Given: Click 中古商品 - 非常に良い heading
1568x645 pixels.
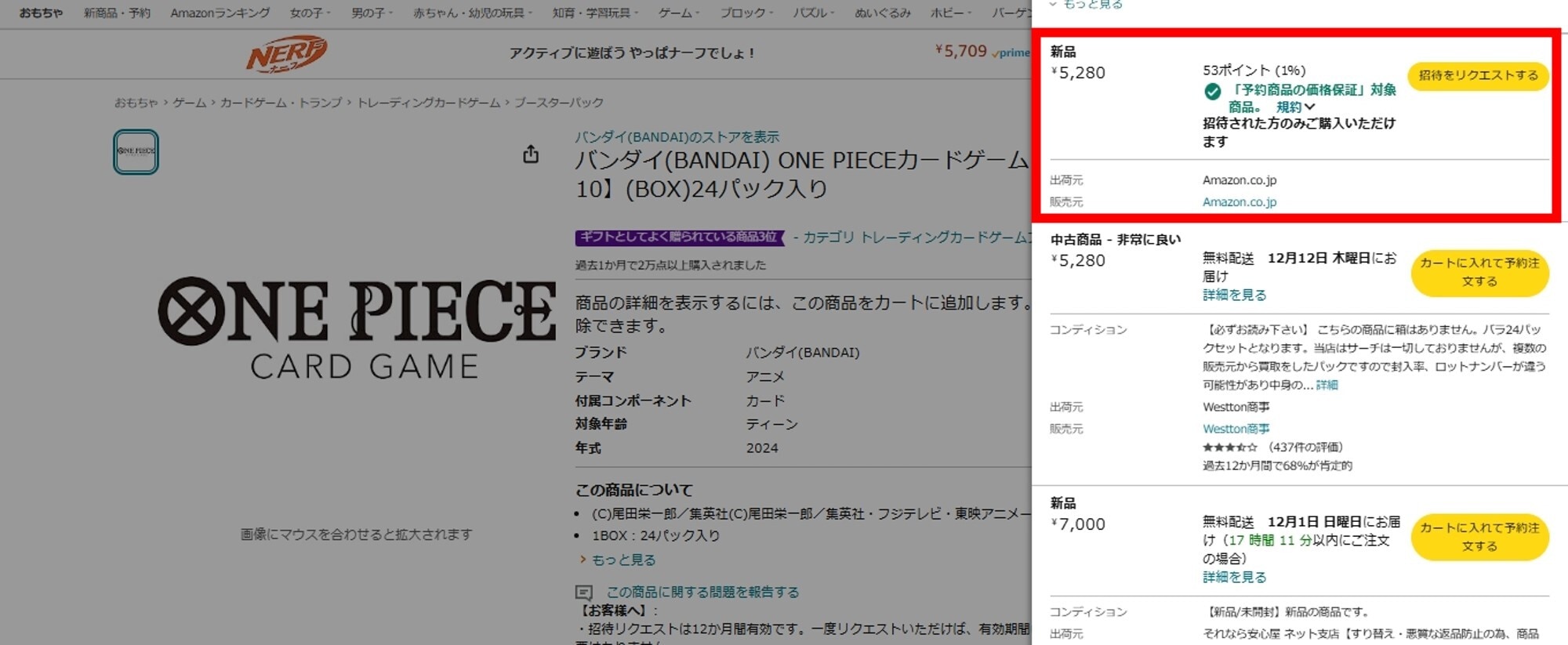Looking at the screenshot, I should click(x=1116, y=240).
